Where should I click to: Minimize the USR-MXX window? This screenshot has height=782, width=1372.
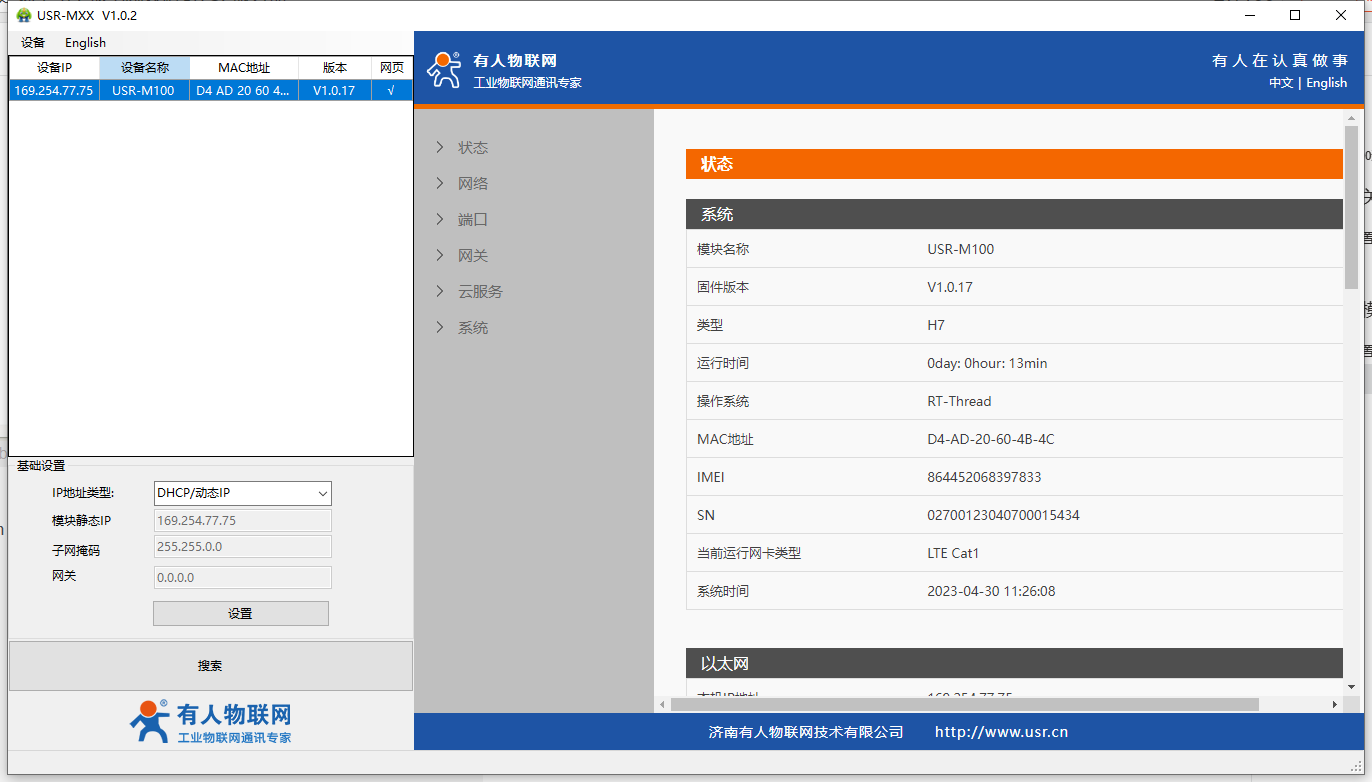[x=1249, y=15]
